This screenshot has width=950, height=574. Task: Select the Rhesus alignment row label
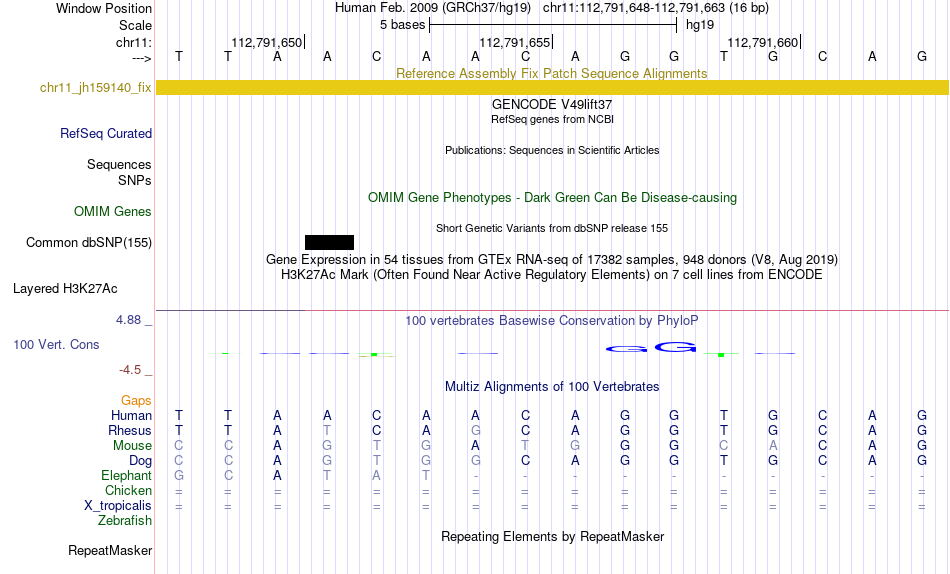pyautogui.click(x=130, y=430)
